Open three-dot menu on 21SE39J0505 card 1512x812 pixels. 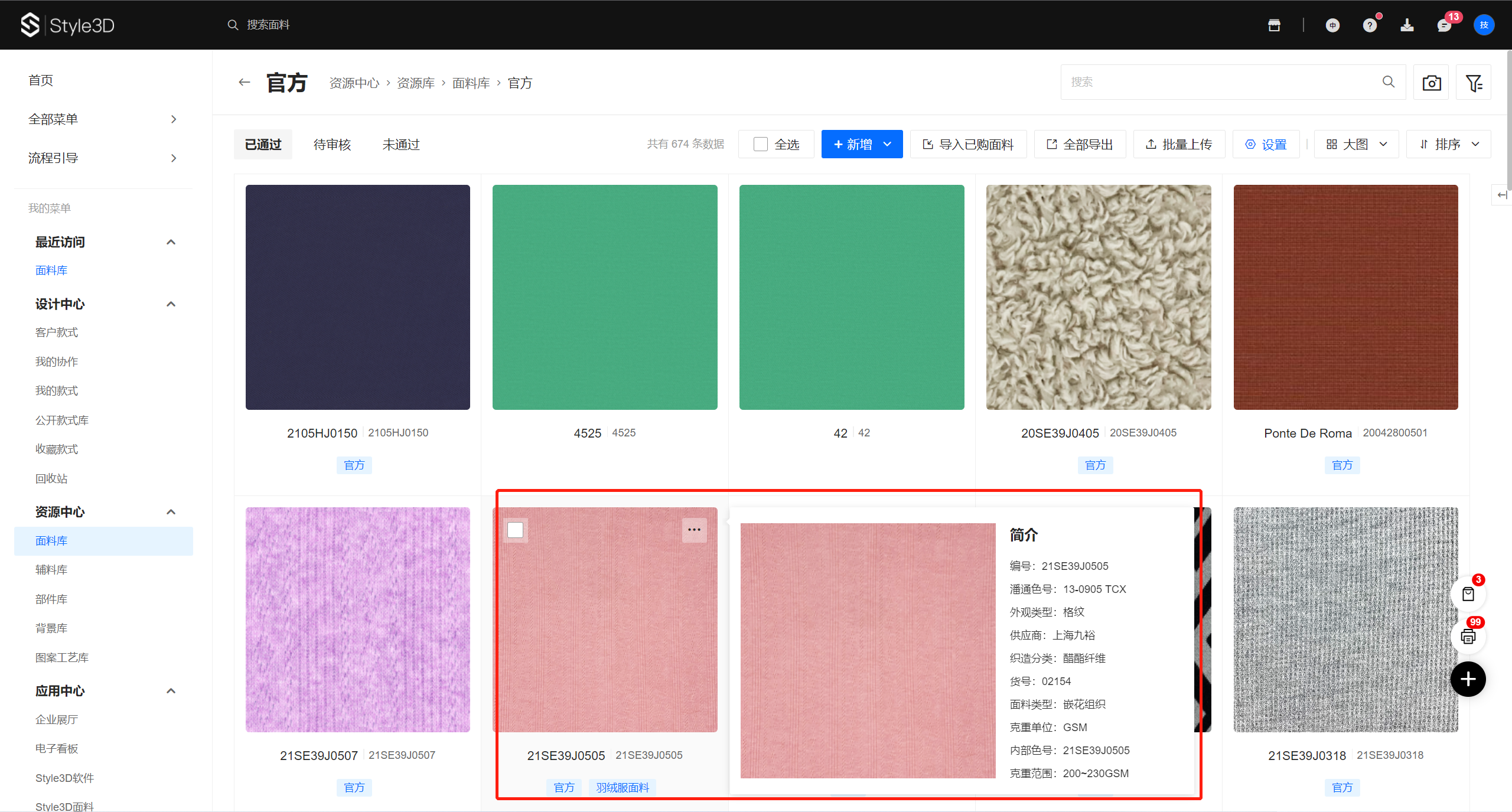[694, 530]
